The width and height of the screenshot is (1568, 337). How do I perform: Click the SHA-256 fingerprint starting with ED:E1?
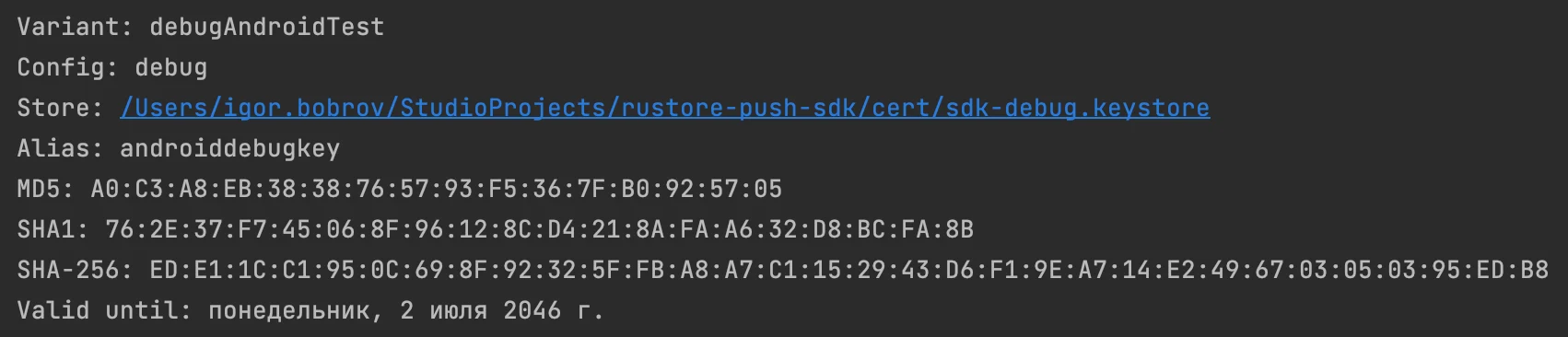(849, 270)
